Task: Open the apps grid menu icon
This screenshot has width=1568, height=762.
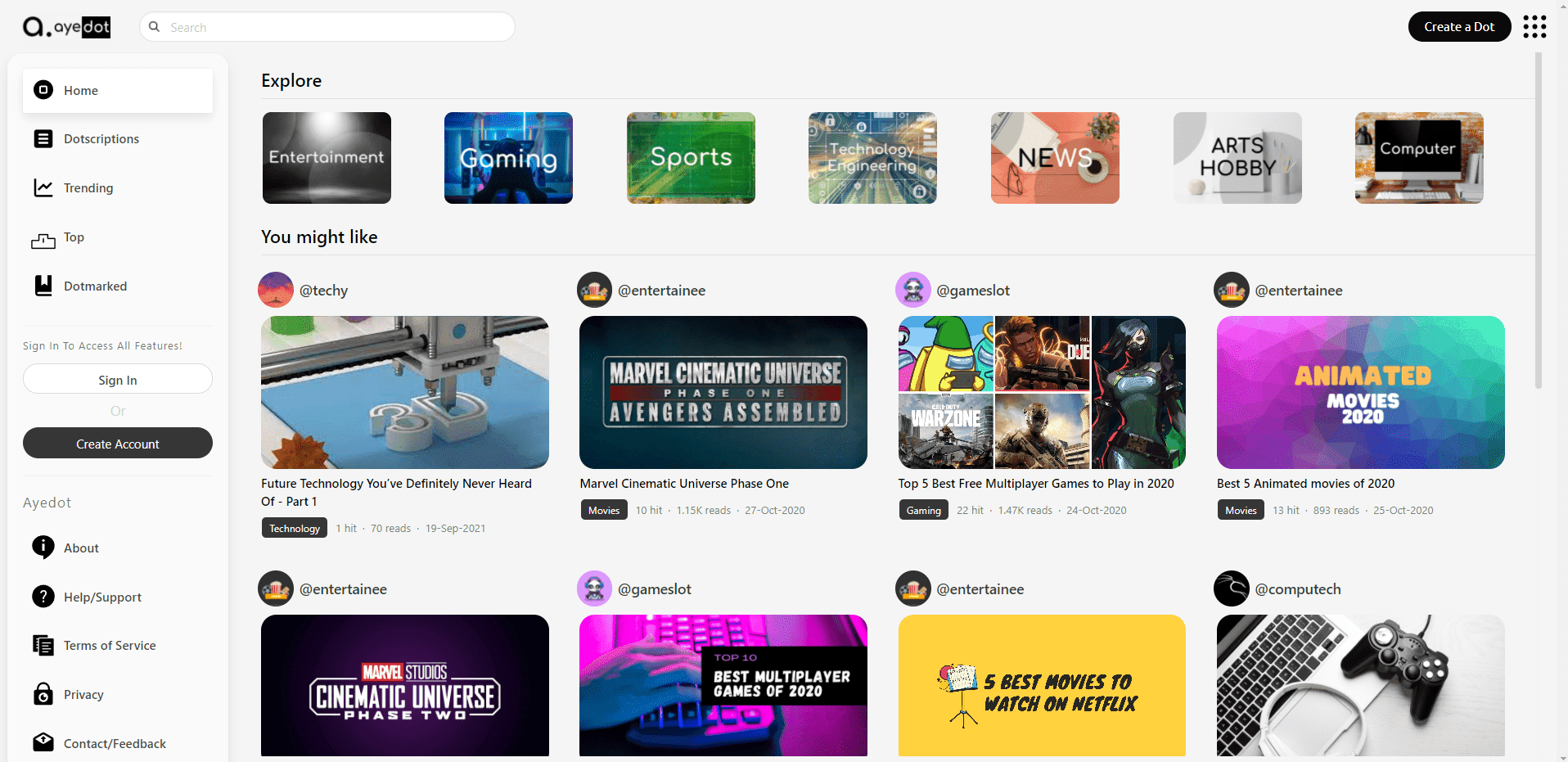Action: 1534,27
